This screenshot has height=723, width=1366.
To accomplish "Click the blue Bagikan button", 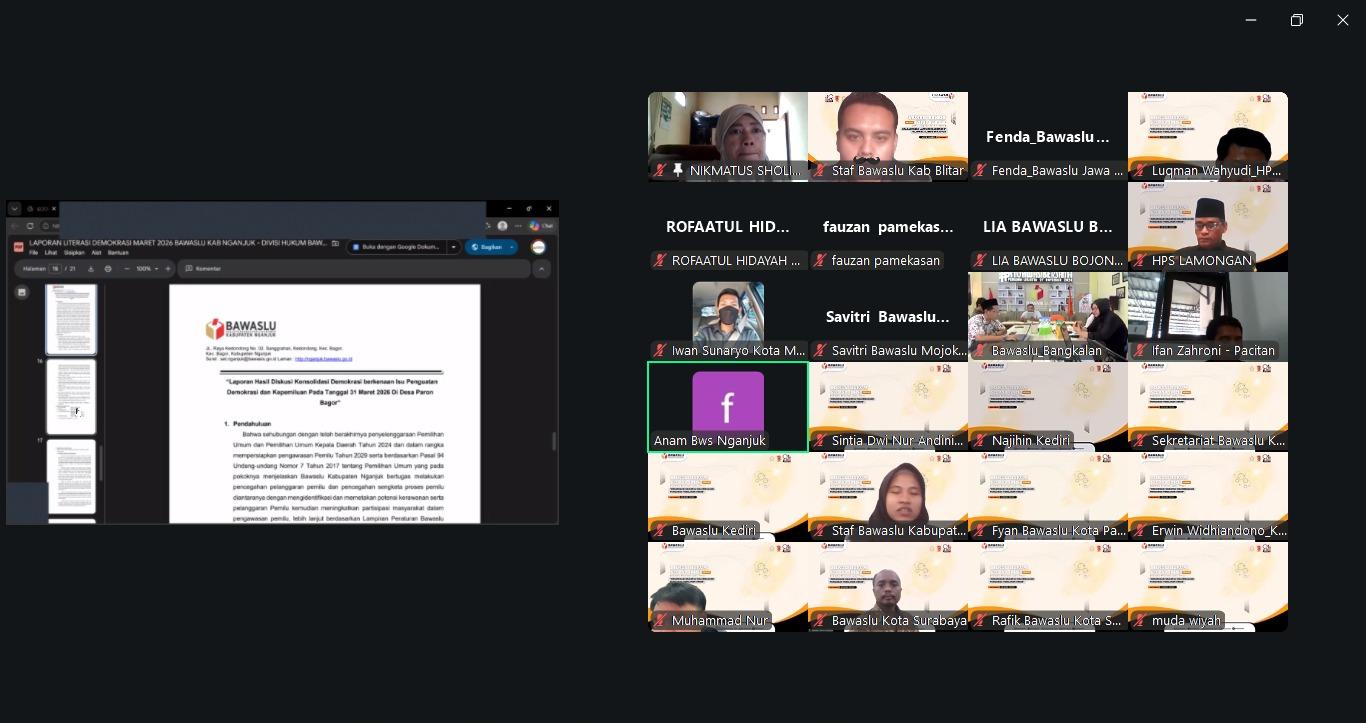I will tap(486, 247).
